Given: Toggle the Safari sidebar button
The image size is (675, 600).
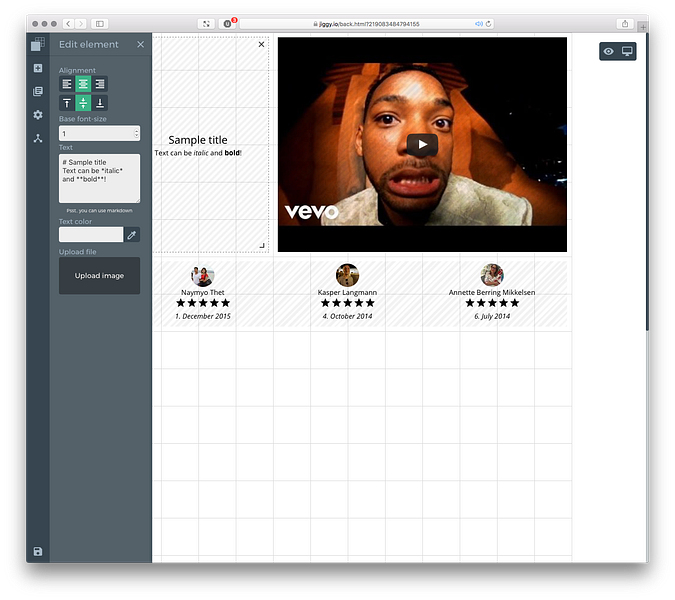Looking at the screenshot, I should [99, 24].
